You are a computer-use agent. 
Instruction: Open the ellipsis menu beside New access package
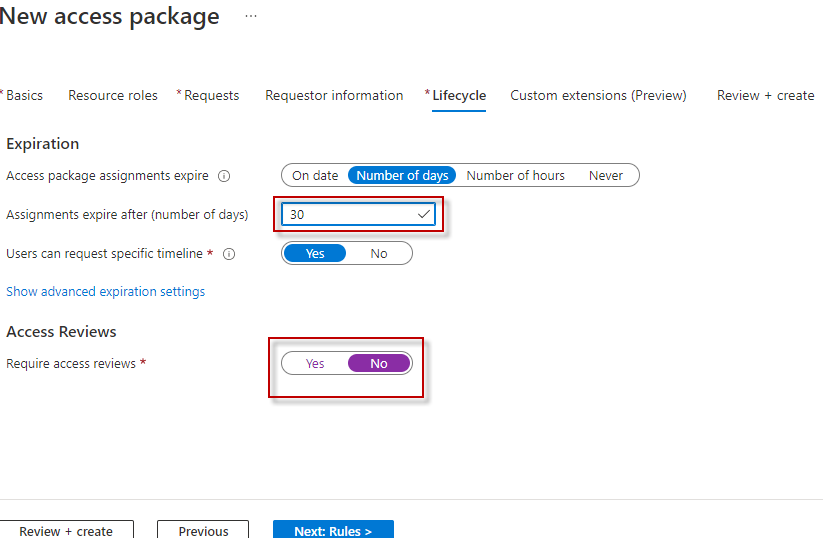pos(250,17)
